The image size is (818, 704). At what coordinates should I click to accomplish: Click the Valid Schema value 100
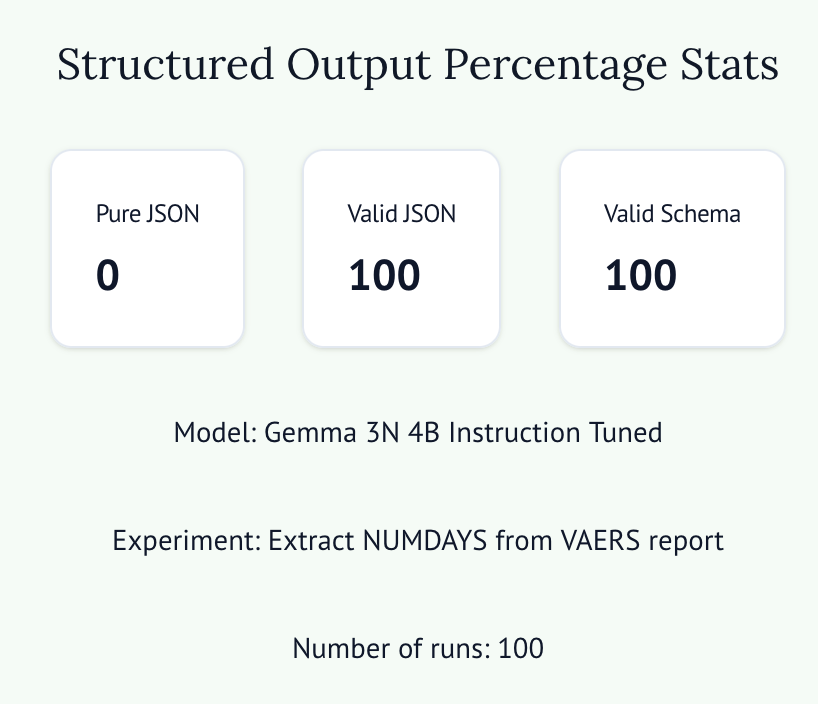pos(641,275)
